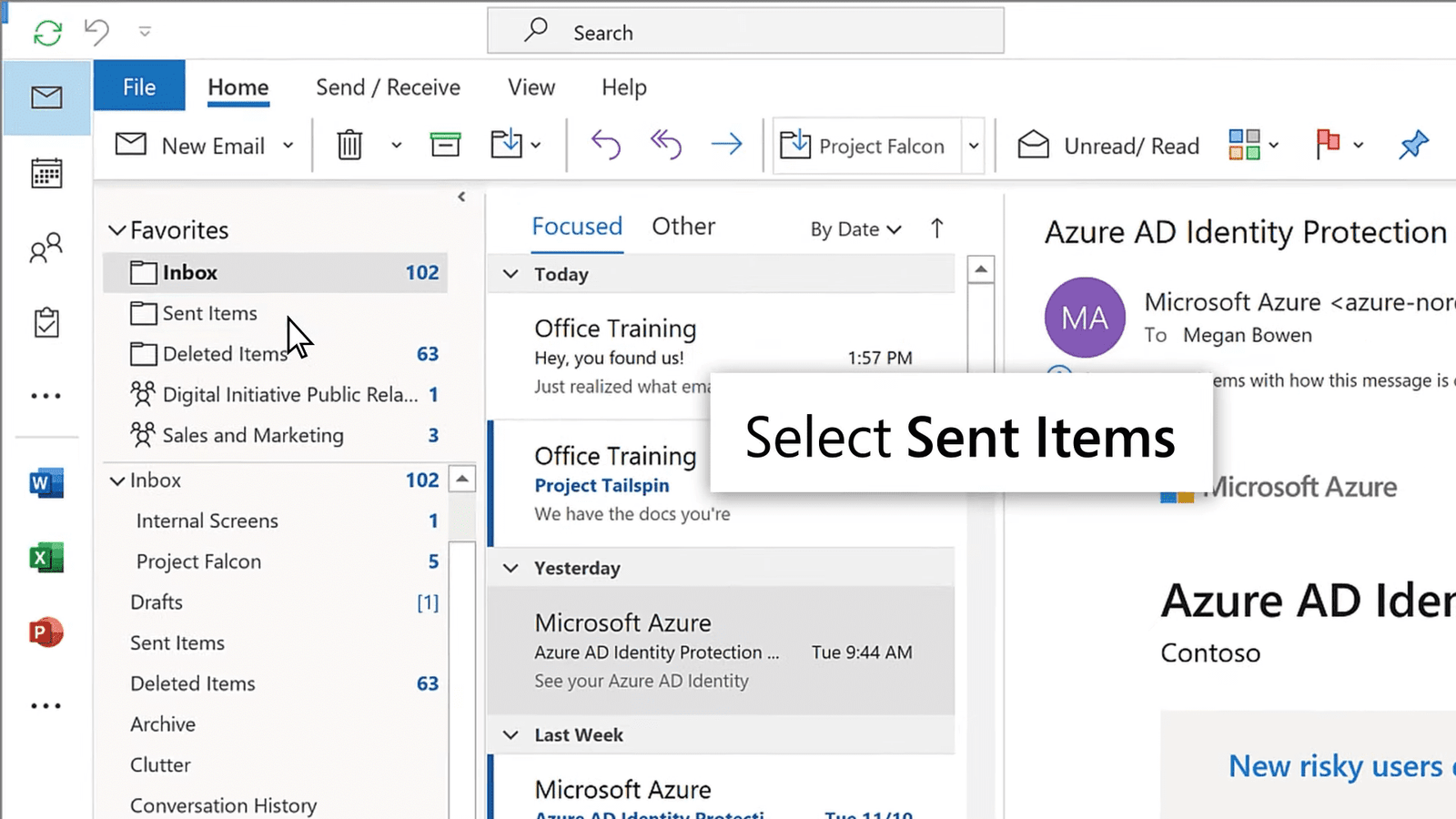Collapse the Last Week message group
This screenshot has width=1456, height=819.
[511, 734]
